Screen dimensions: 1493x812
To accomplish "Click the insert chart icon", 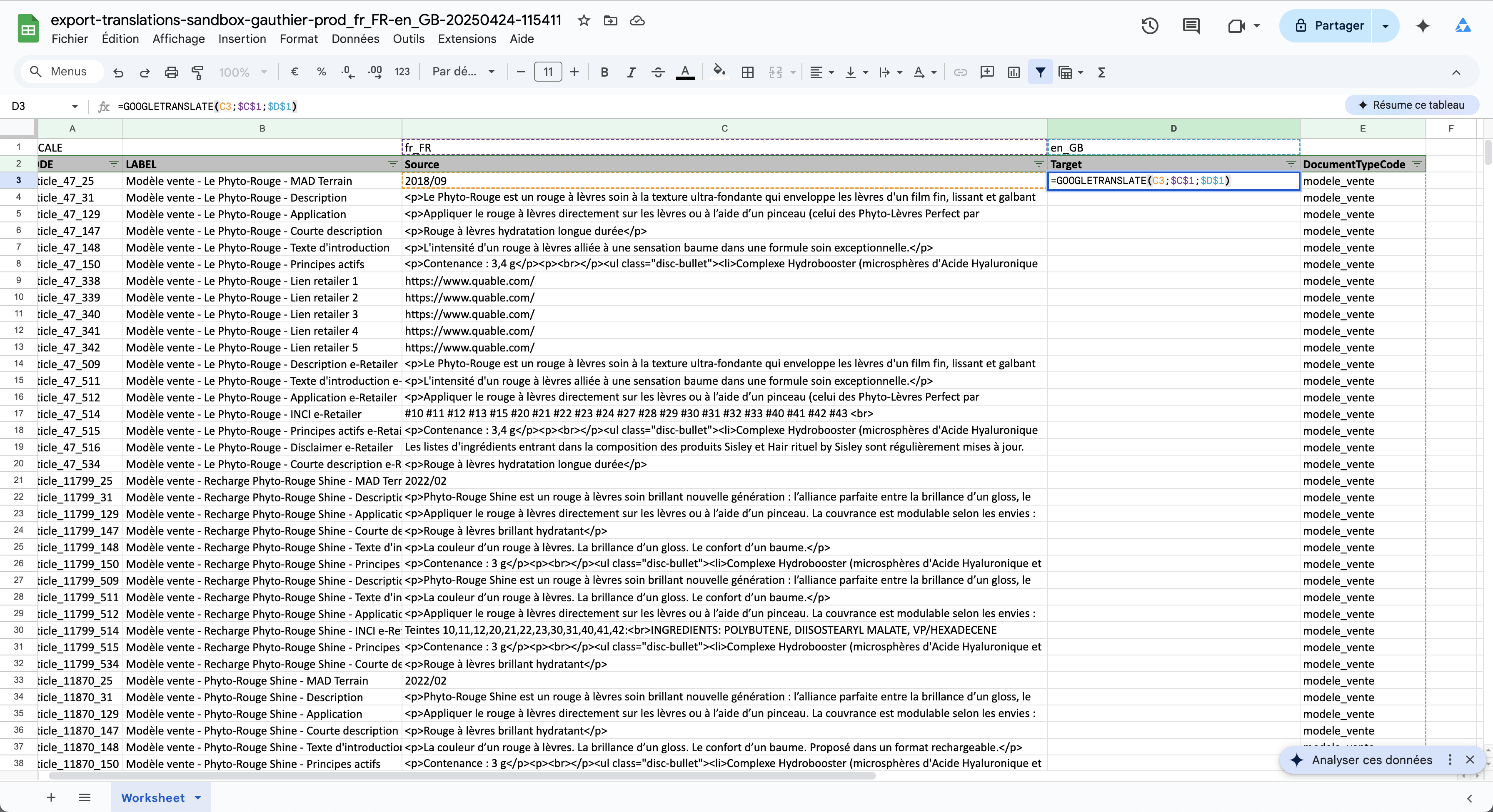I will pos(1013,72).
